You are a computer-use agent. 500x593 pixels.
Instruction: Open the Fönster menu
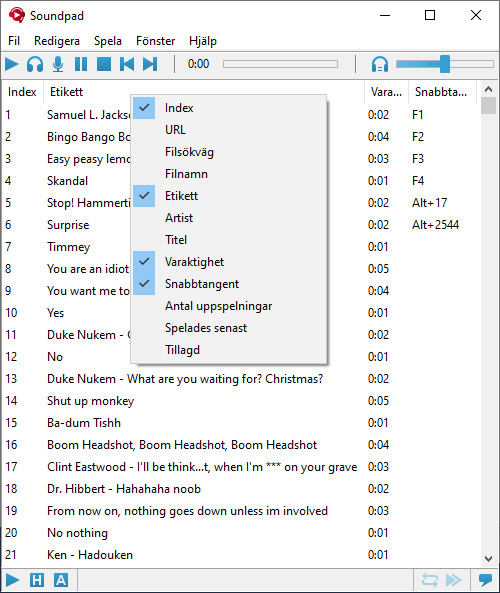[x=155, y=41]
